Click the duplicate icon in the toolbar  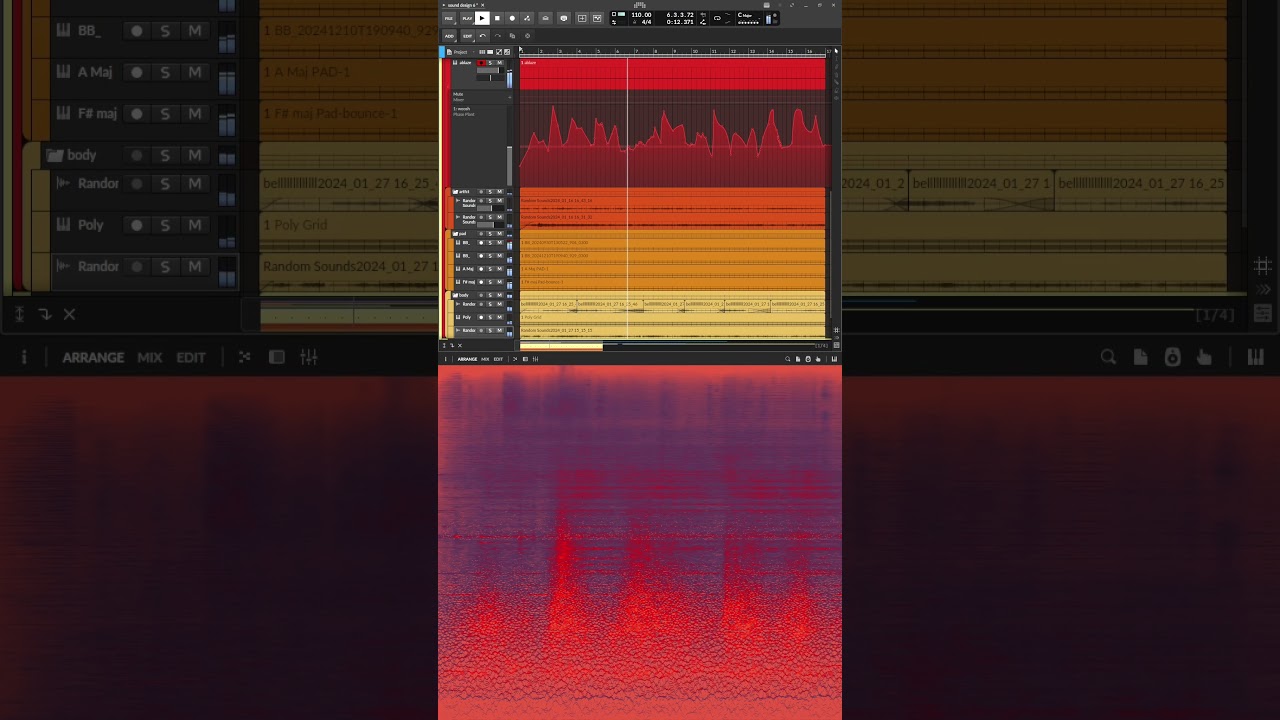tap(512, 36)
